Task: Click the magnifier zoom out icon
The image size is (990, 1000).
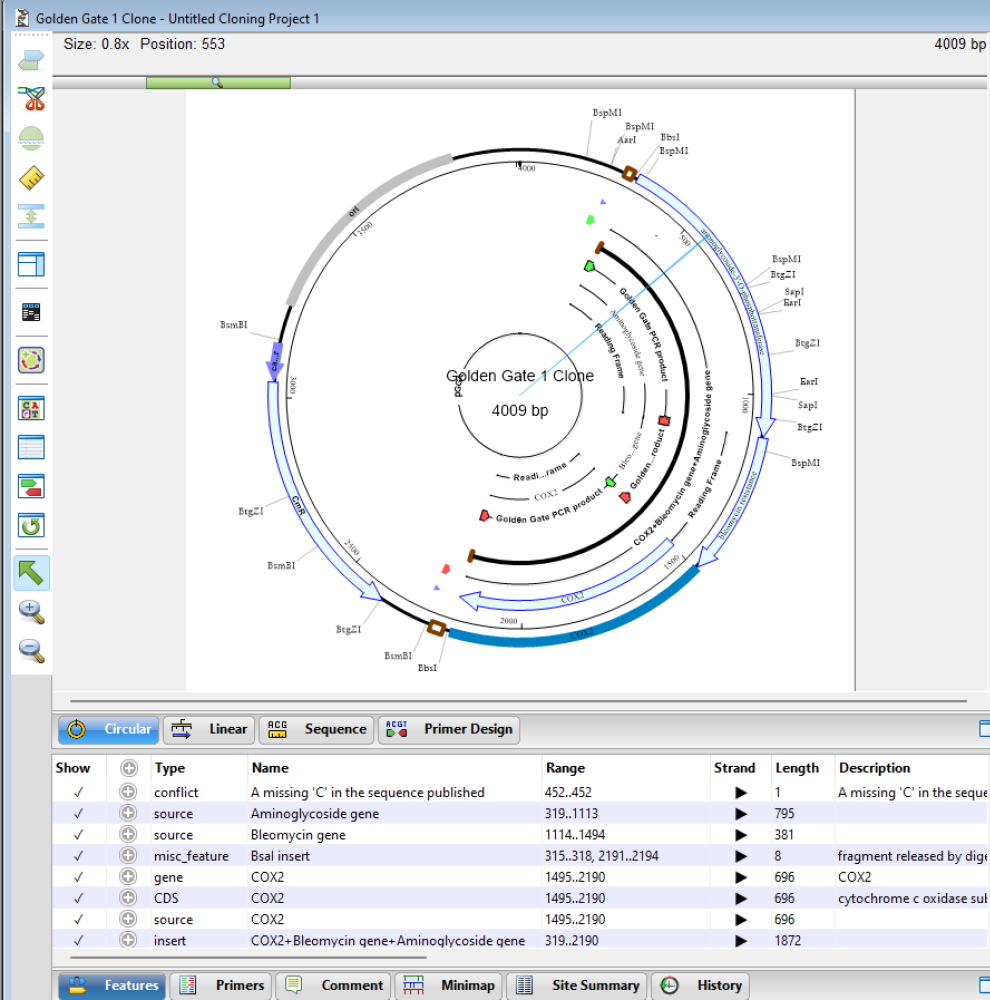Action: [x=32, y=651]
